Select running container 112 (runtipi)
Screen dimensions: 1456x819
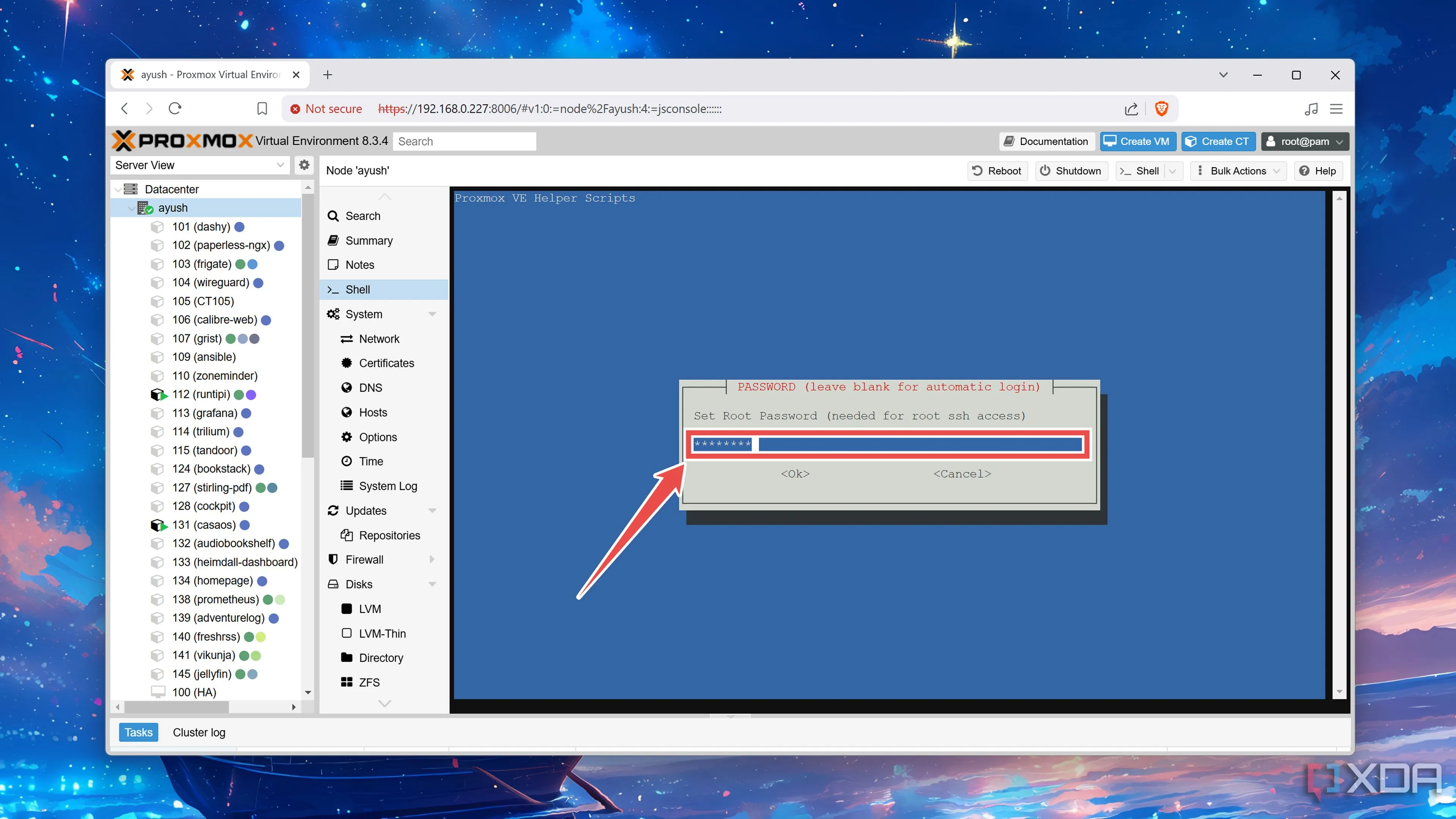[x=201, y=394]
